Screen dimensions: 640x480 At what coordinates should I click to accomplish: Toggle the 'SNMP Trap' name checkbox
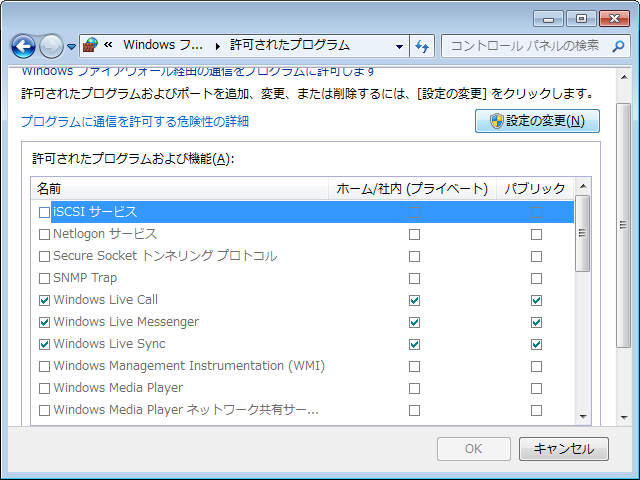(x=44, y=278)
